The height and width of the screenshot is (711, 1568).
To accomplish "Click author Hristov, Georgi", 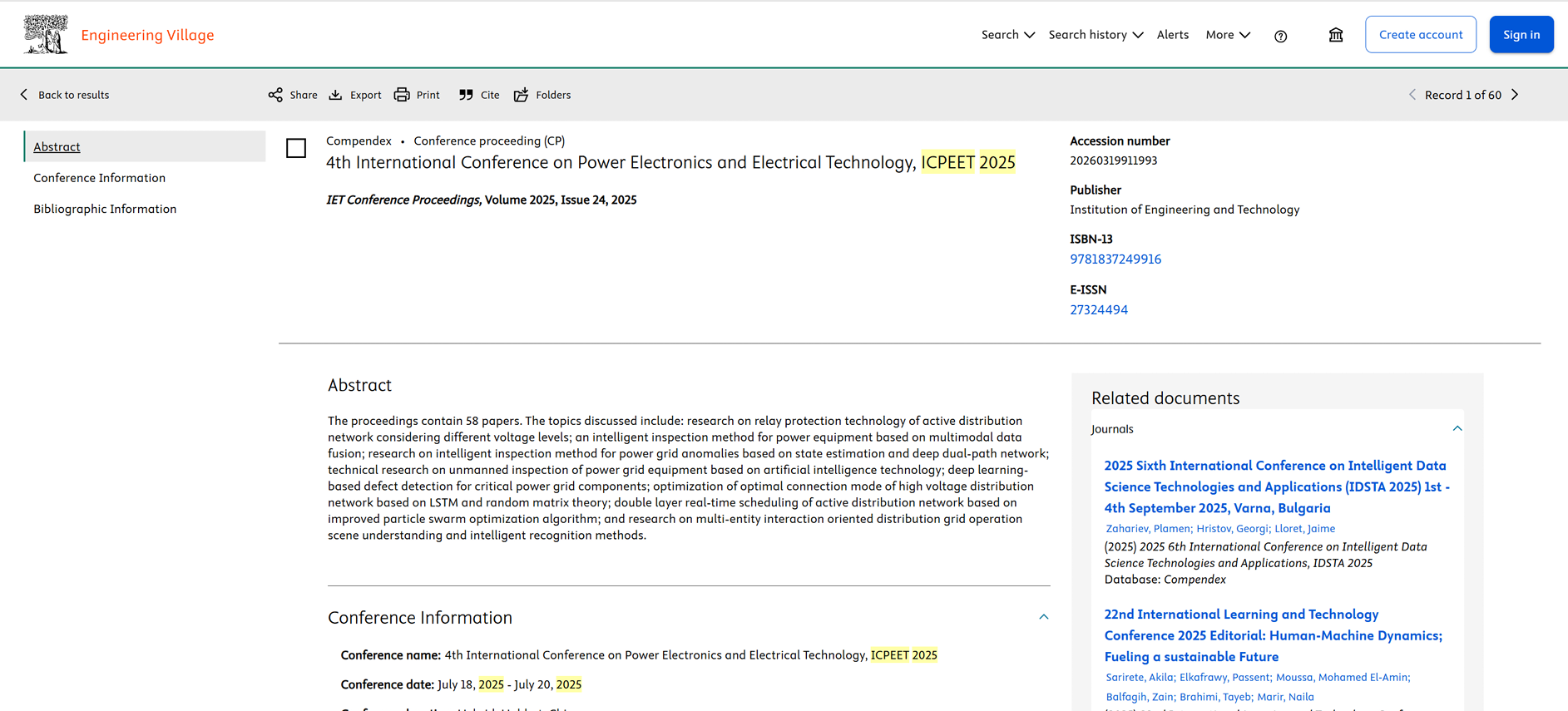I will (1234, 529).
